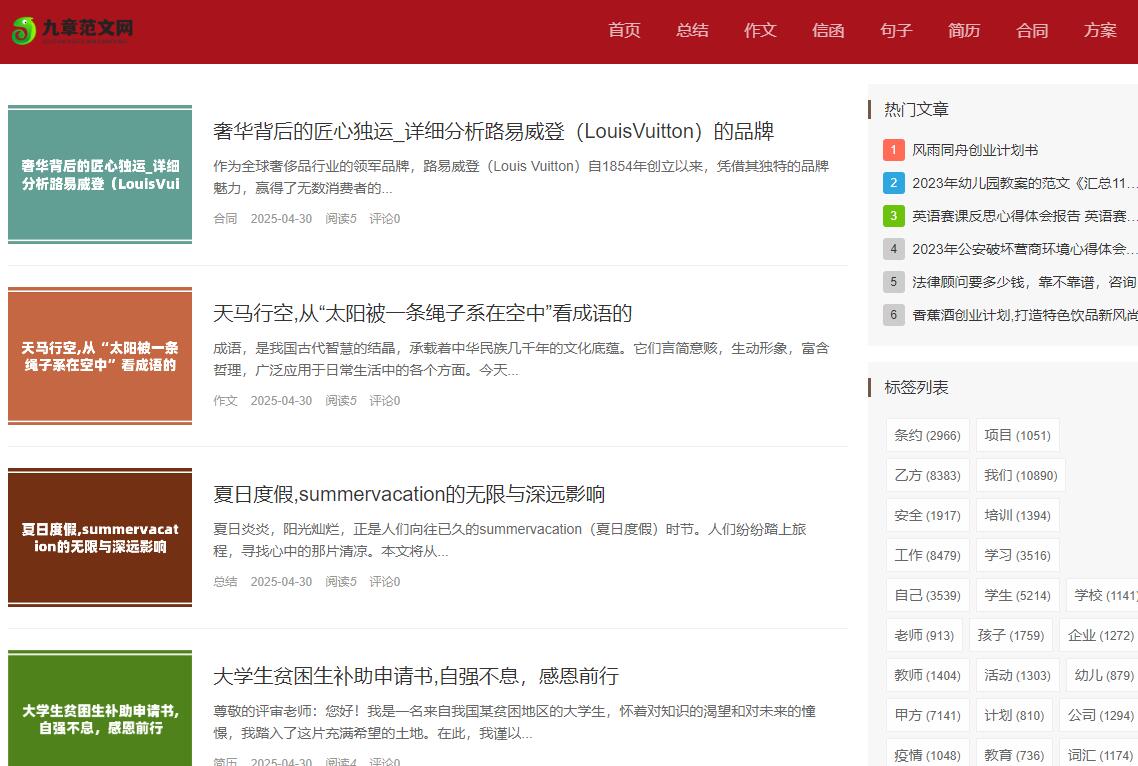1138x766 pixels.
Task: Click the green rank 3 badge
Action: tap(894, 216)
